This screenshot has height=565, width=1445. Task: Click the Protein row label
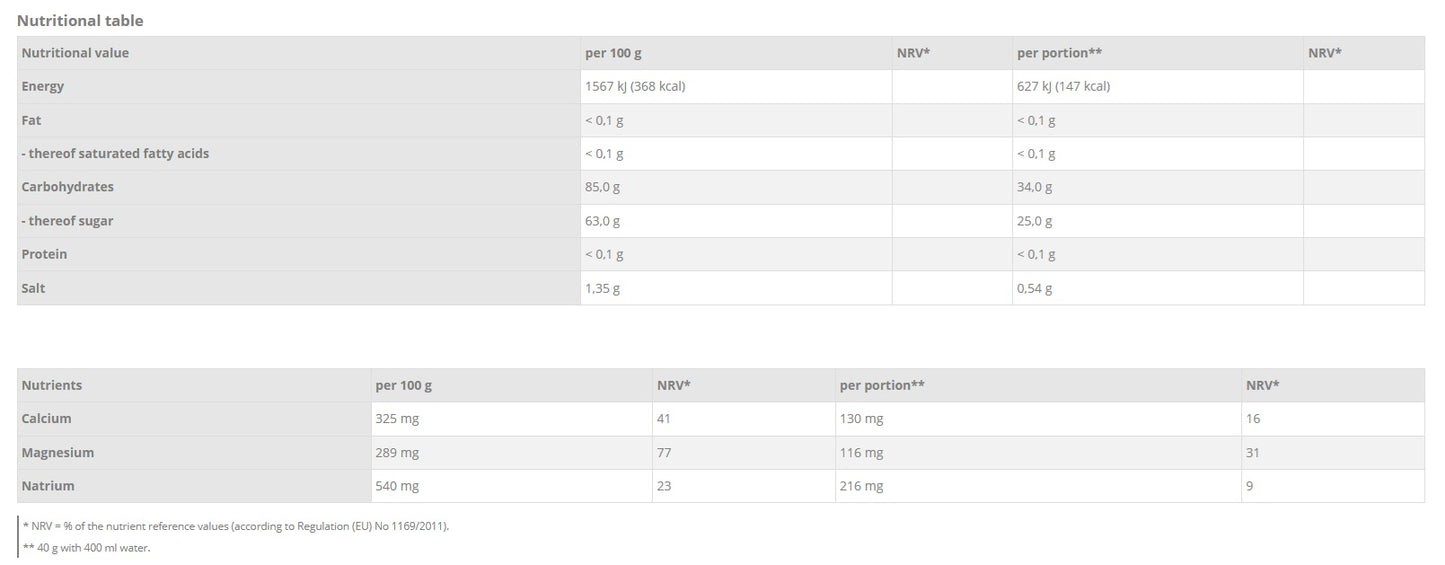(x=45, y=254)
